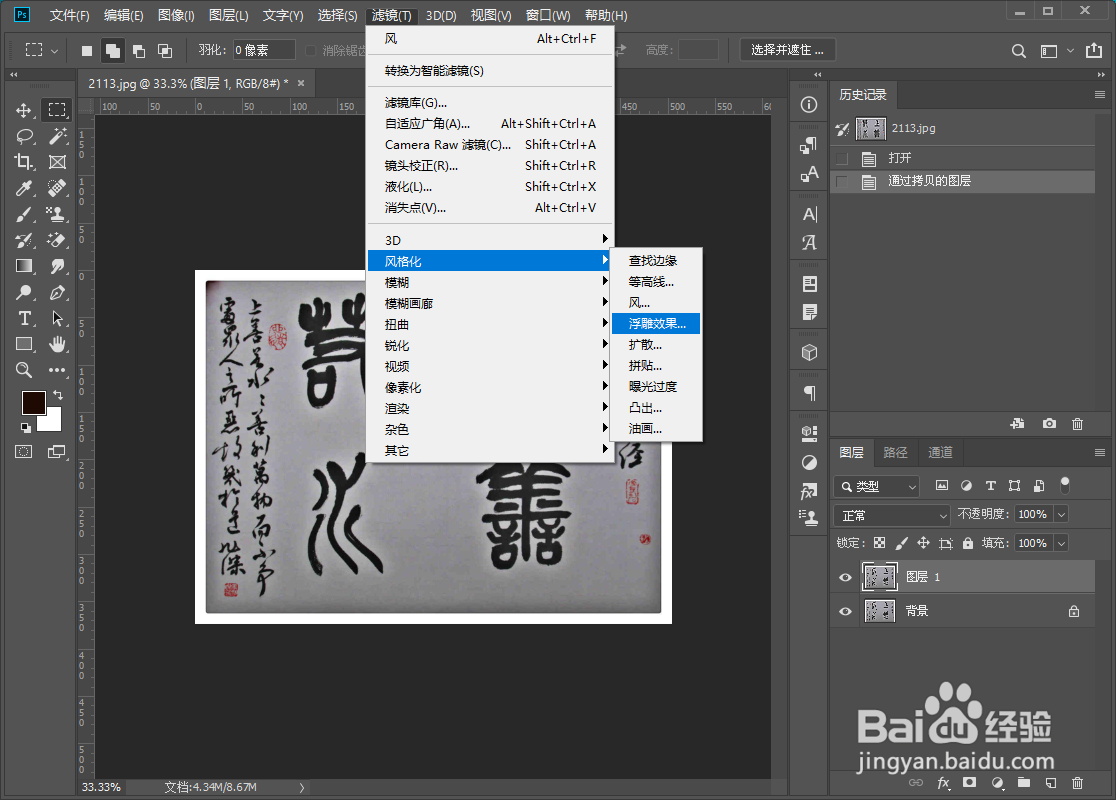Add layer mask icon at panel bottom
Viewport: 1116px width, 800px height.
point(969,782)
